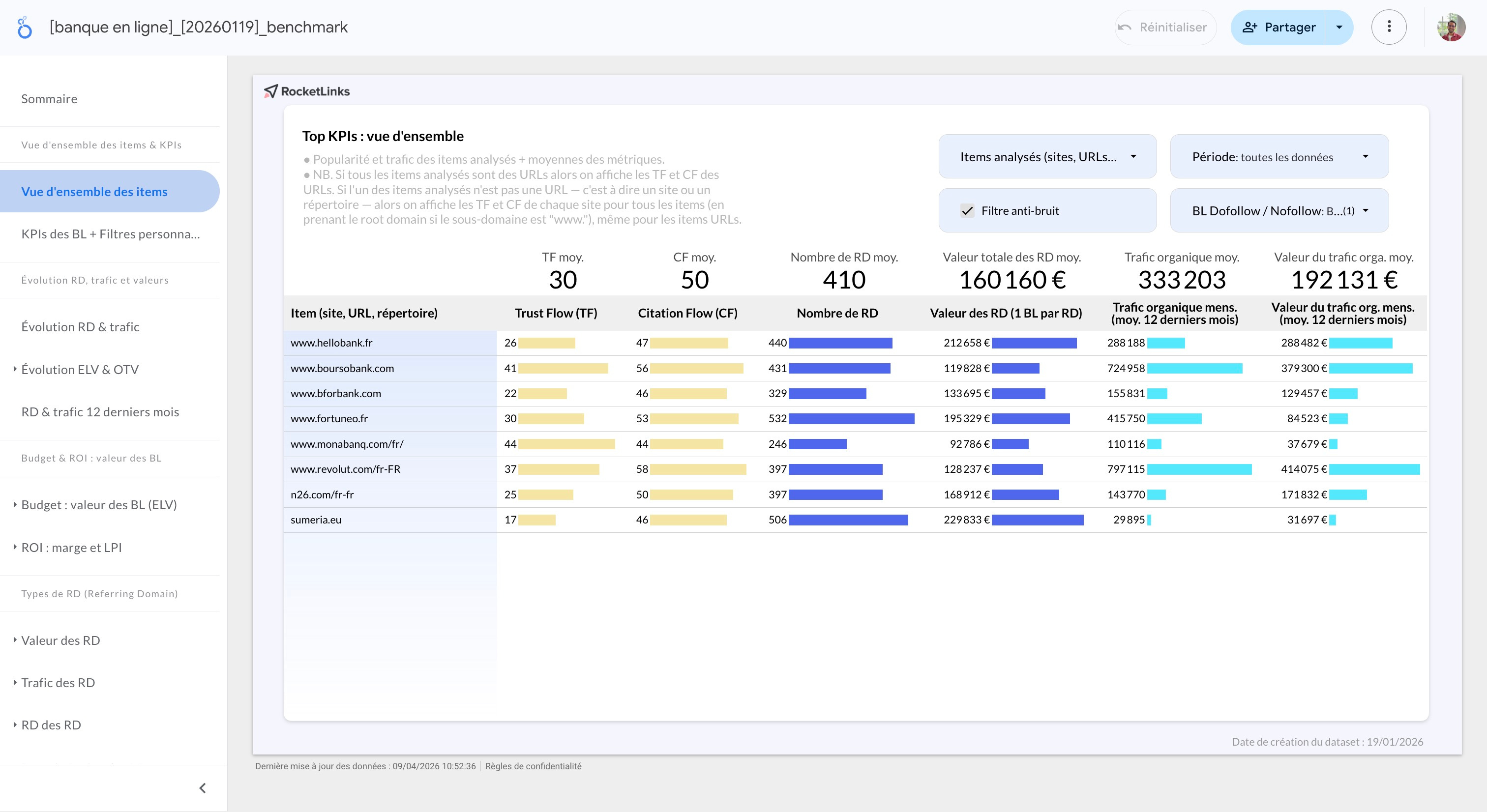Toggle the Filtre anti-bruit checkbox
The width and height of the screenshot is (1487, 812).
[967, 211]
